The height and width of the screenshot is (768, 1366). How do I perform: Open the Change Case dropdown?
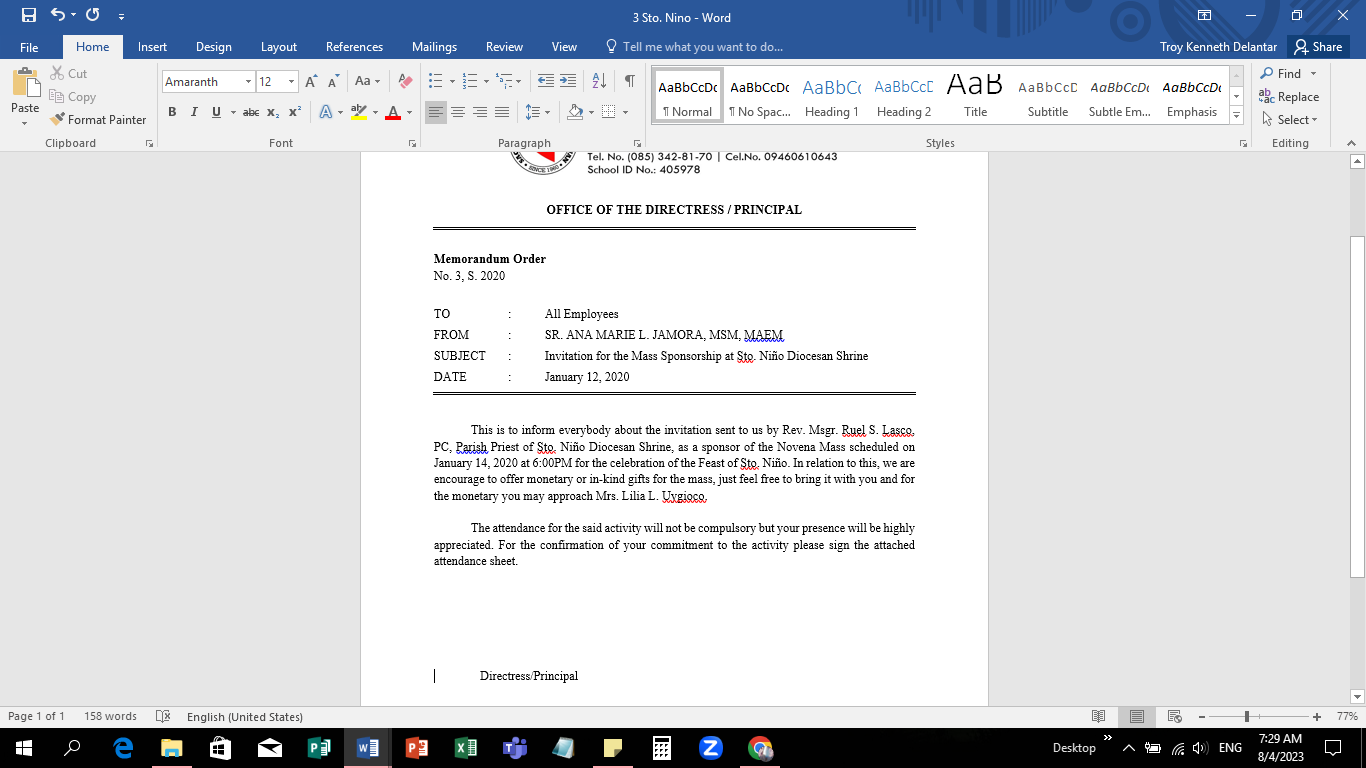[x=367, y=81]
